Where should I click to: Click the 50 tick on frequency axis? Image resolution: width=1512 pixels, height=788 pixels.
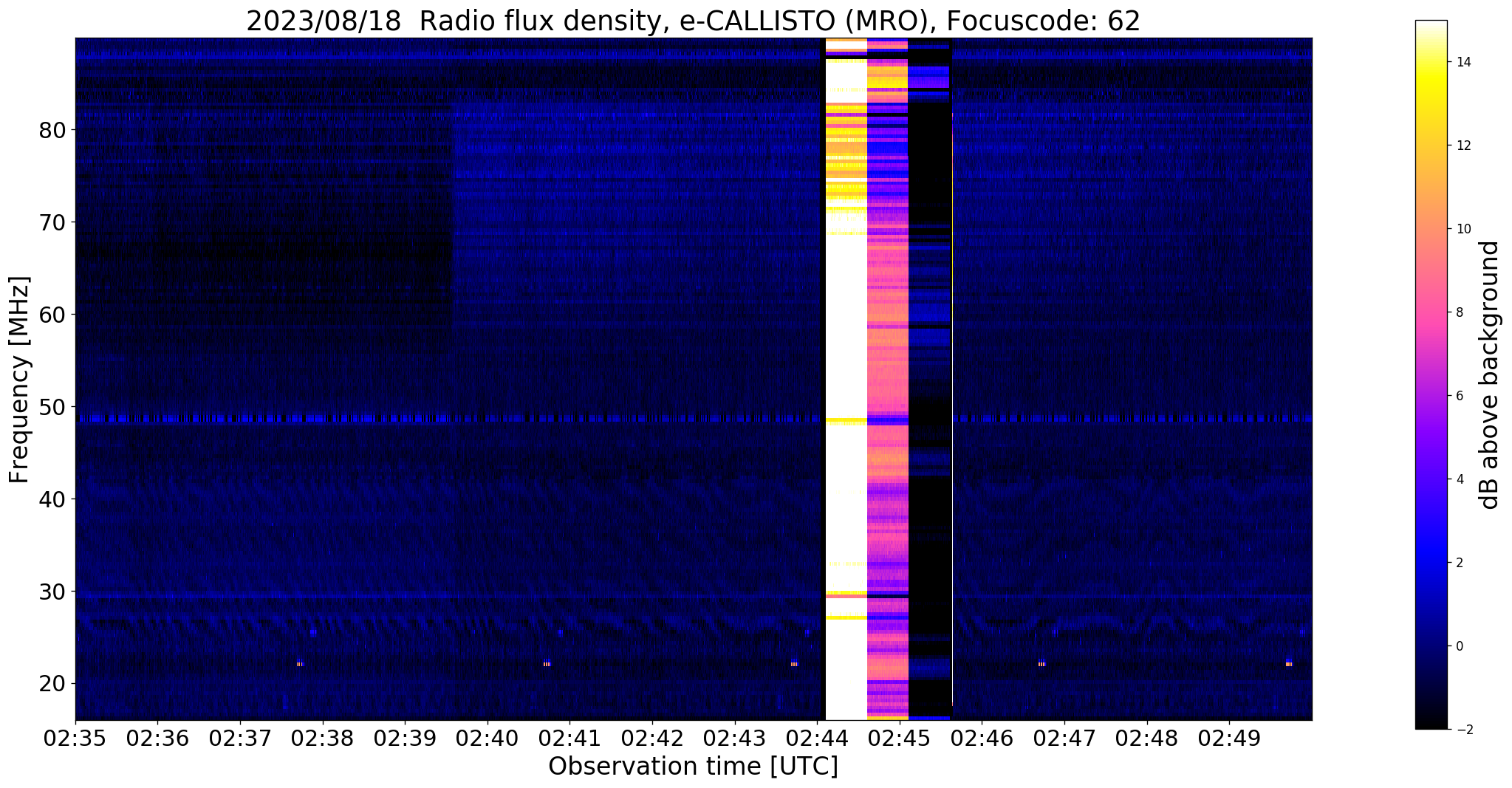[52, 407]
